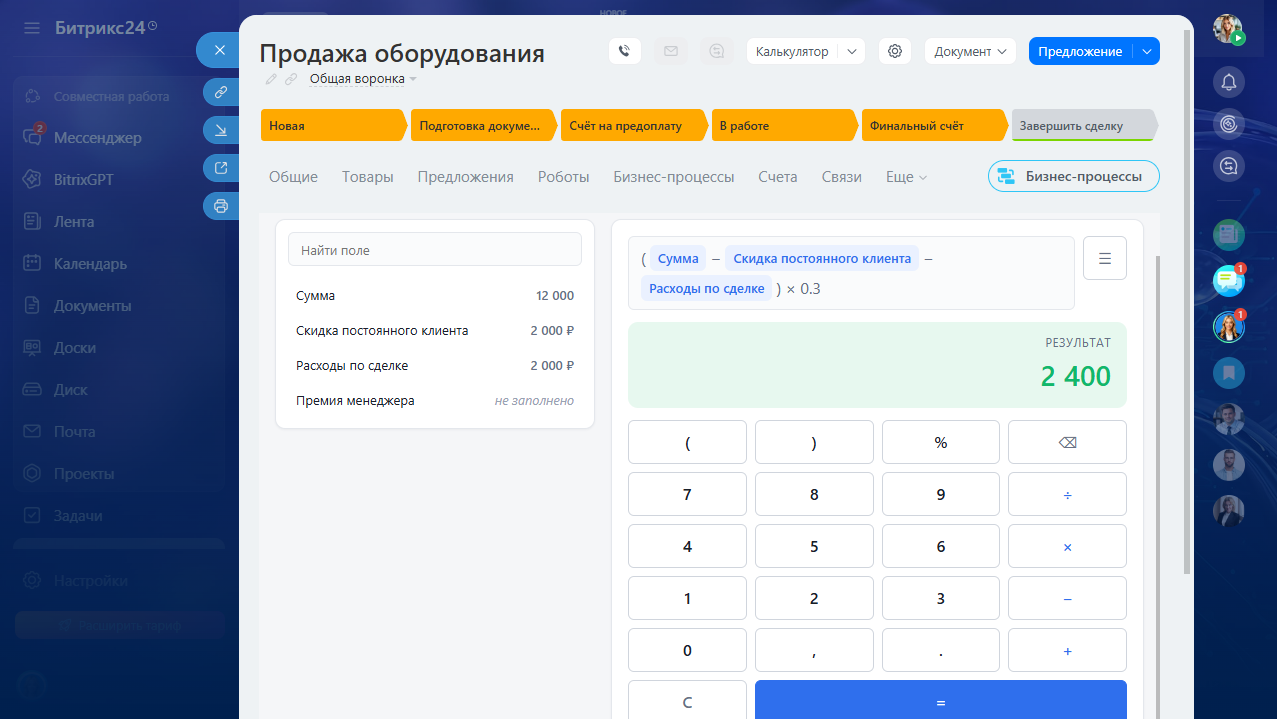Image resolution: width=1277 pixels, height=719 pixels.
Task: Open notifications bell in right panel
Action: point(1229,81)
